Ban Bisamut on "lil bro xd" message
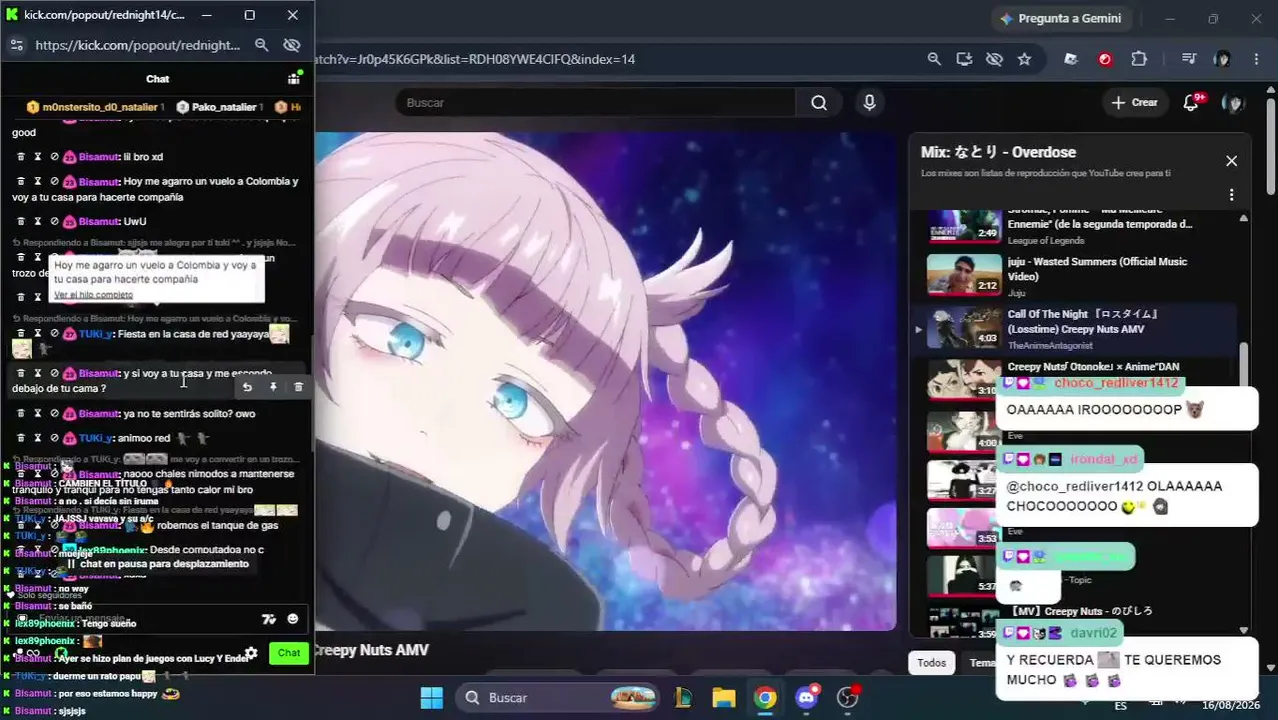 coord(54,157)
